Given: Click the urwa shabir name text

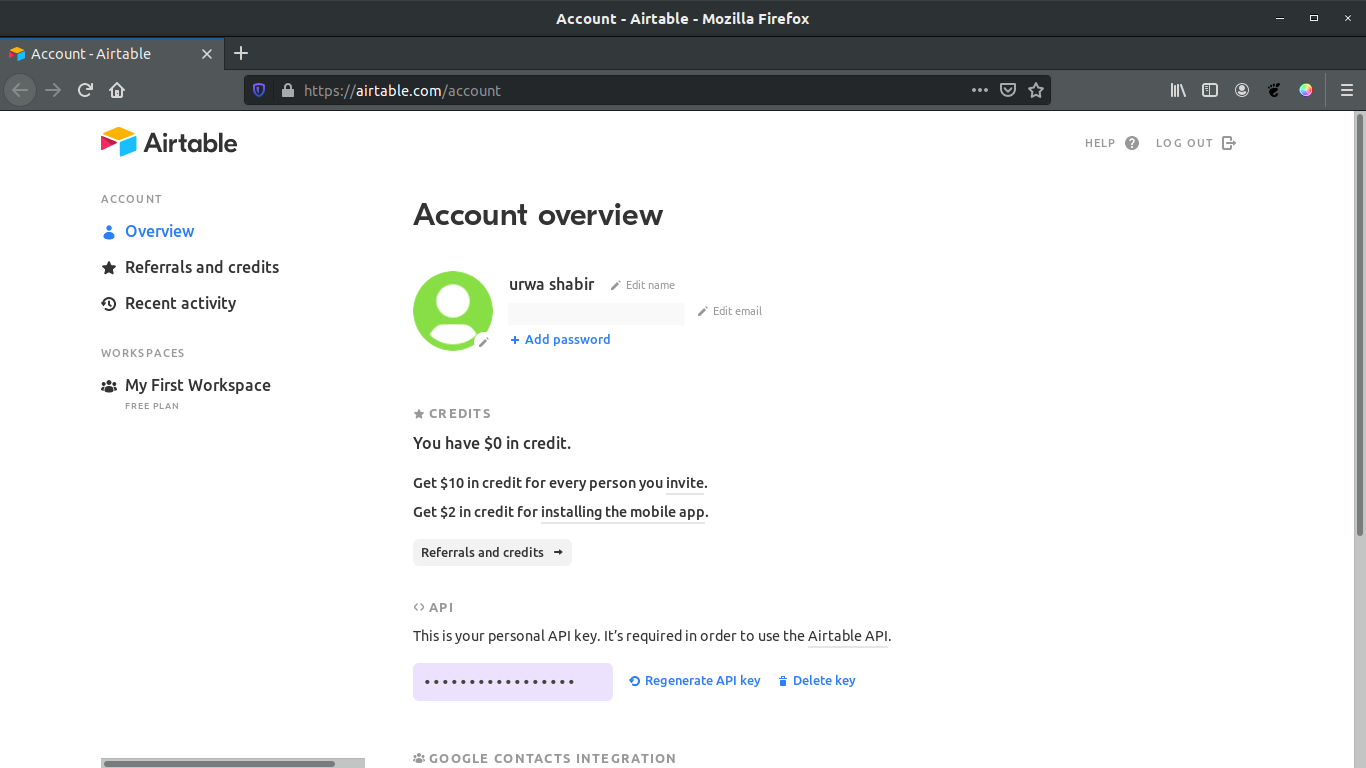Looking at the screenshot, I should click(x=552, y=284).
